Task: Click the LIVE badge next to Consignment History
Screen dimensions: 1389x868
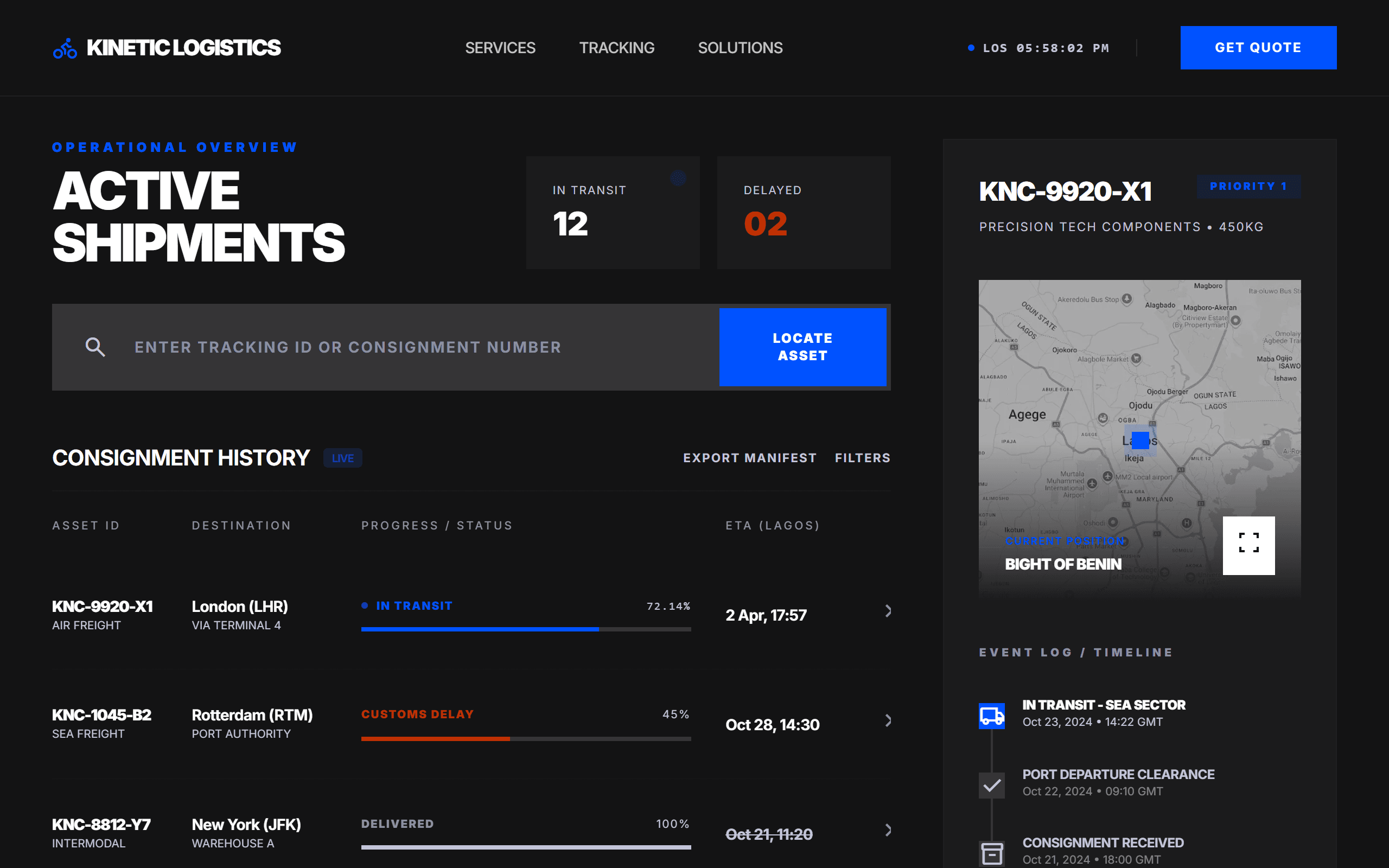Action: click(x=343, y=458)
